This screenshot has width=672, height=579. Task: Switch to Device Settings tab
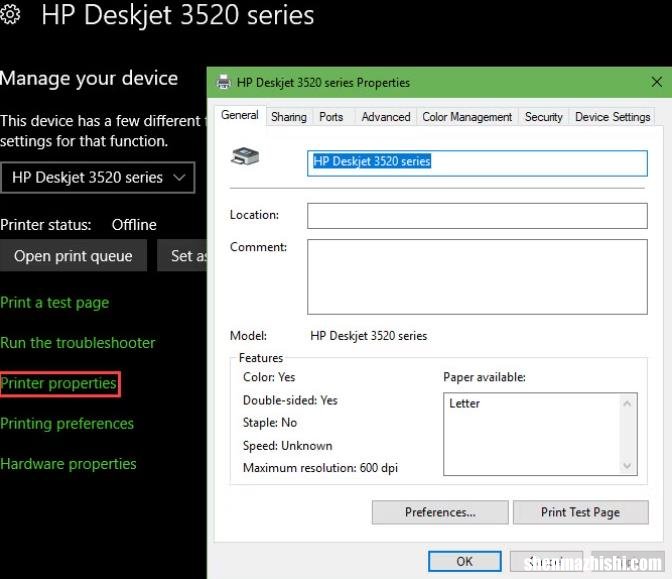pos(612,117)
